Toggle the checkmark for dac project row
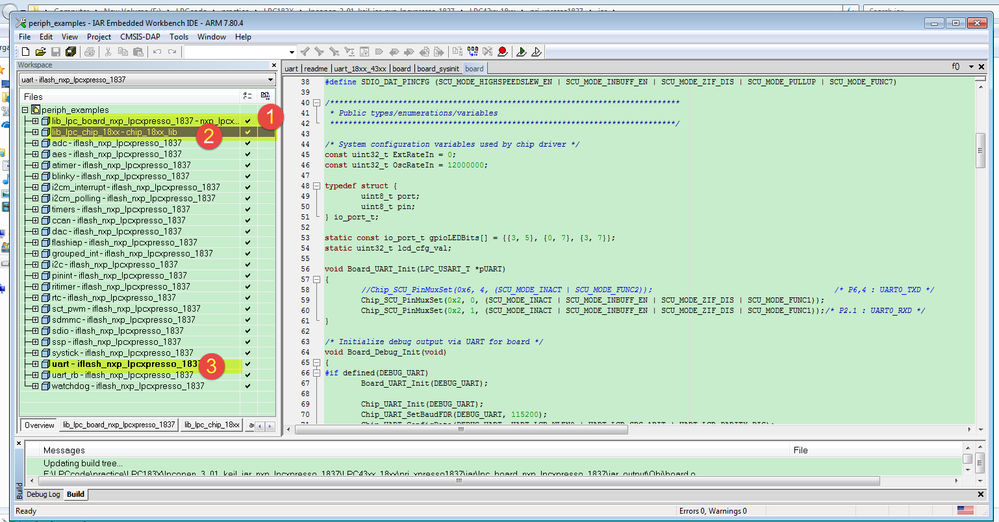Image resolution: width=999 pixels, height=522 pixels. (x=247, y=231)
